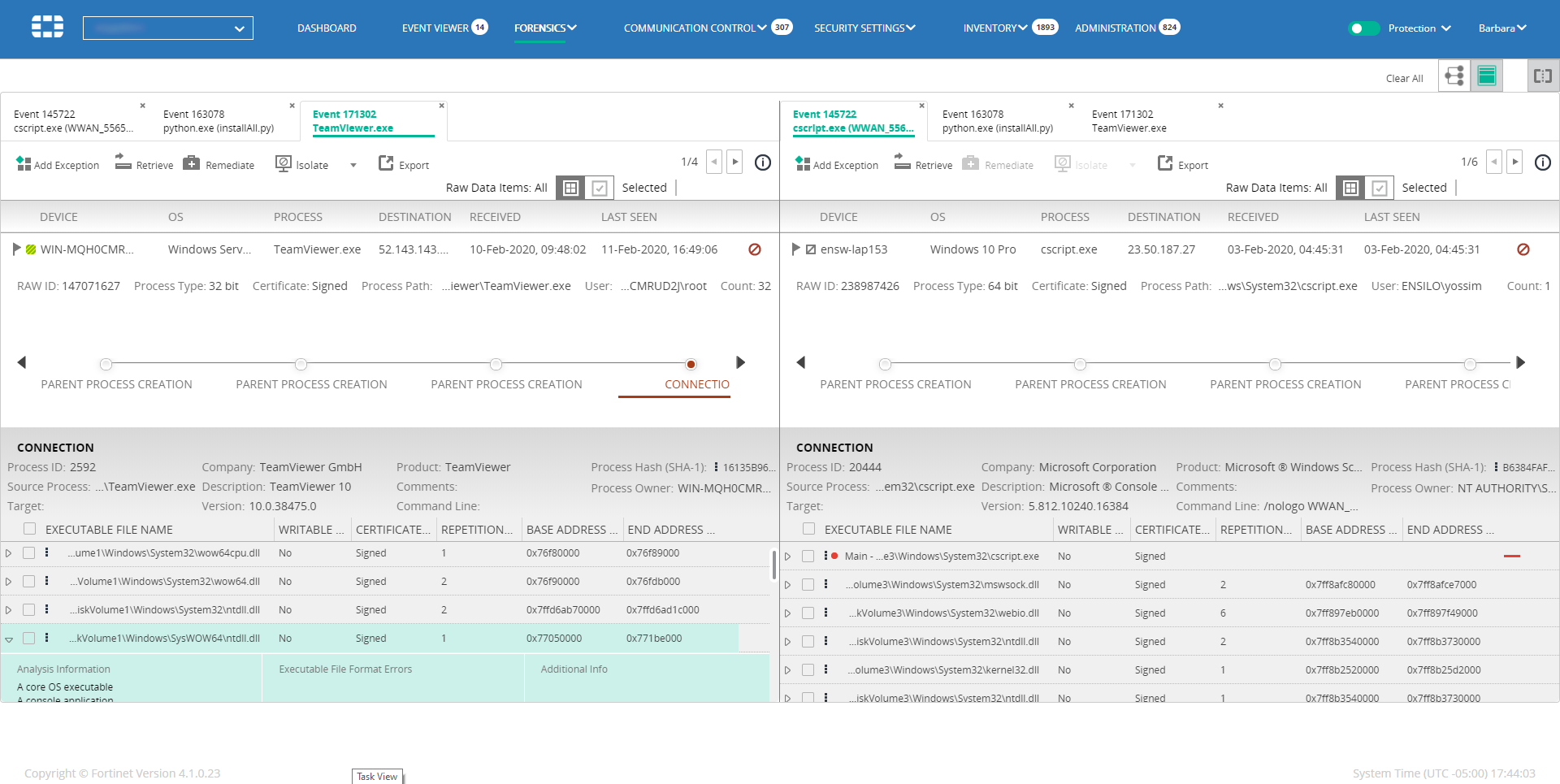Open the Protection dropdown
Viewport: 1560px width, 784px height.
coord(1419,28)
